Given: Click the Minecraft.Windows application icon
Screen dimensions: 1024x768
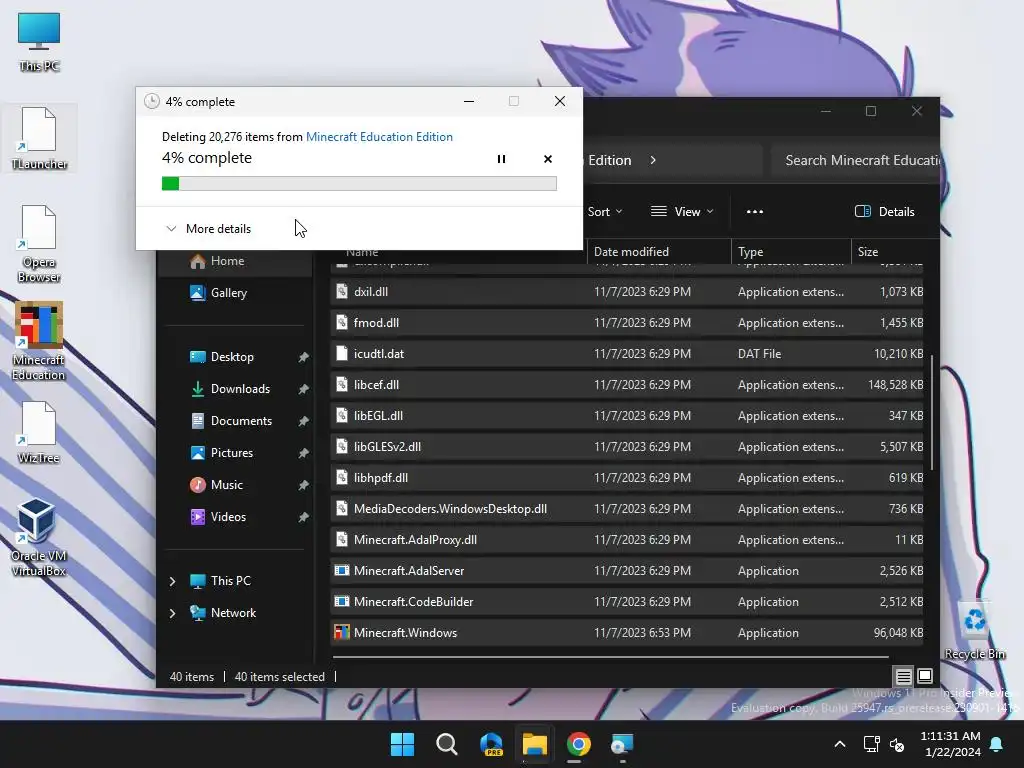Looking at the screenshot, I should click(x=342, y=632).
